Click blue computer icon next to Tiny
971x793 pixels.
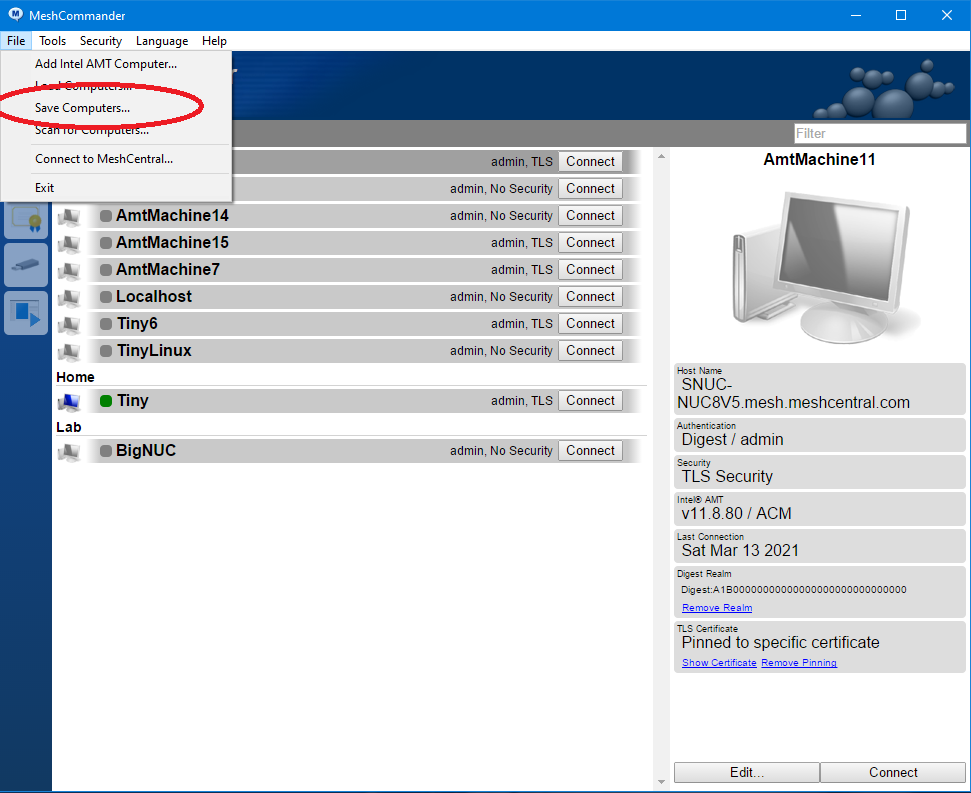(69, 401)
